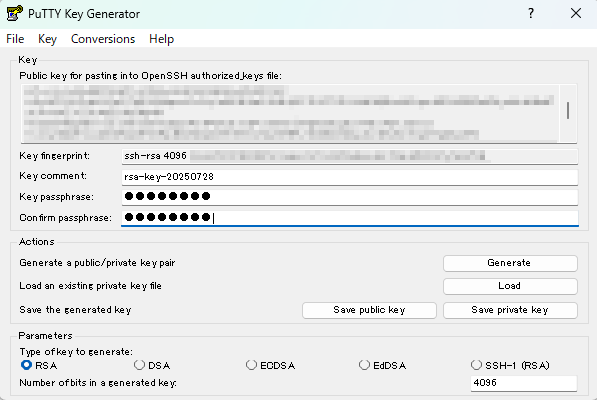Click the number of bits field
597x400 pixels.
[x=524, y=383]
